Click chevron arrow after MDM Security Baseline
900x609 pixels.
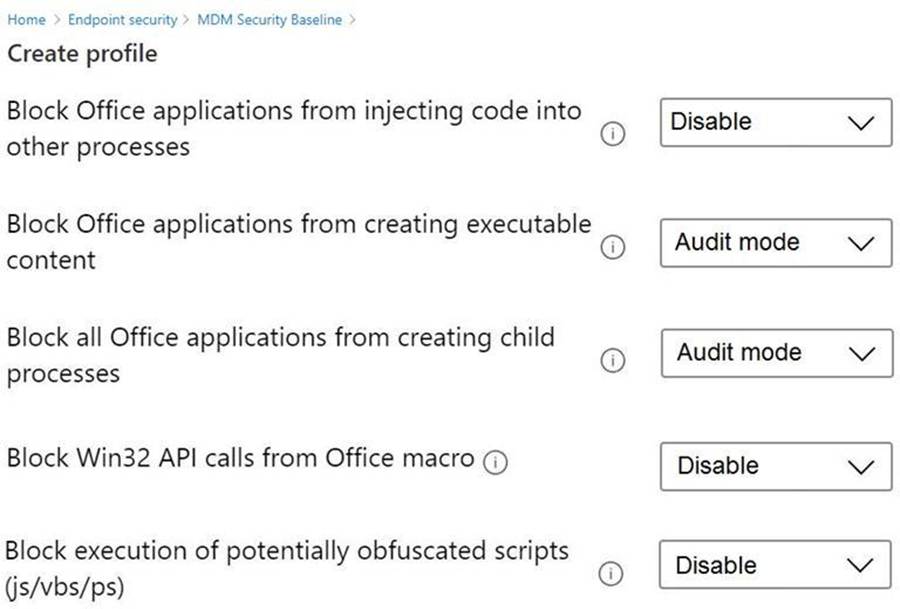click(353, 20)
